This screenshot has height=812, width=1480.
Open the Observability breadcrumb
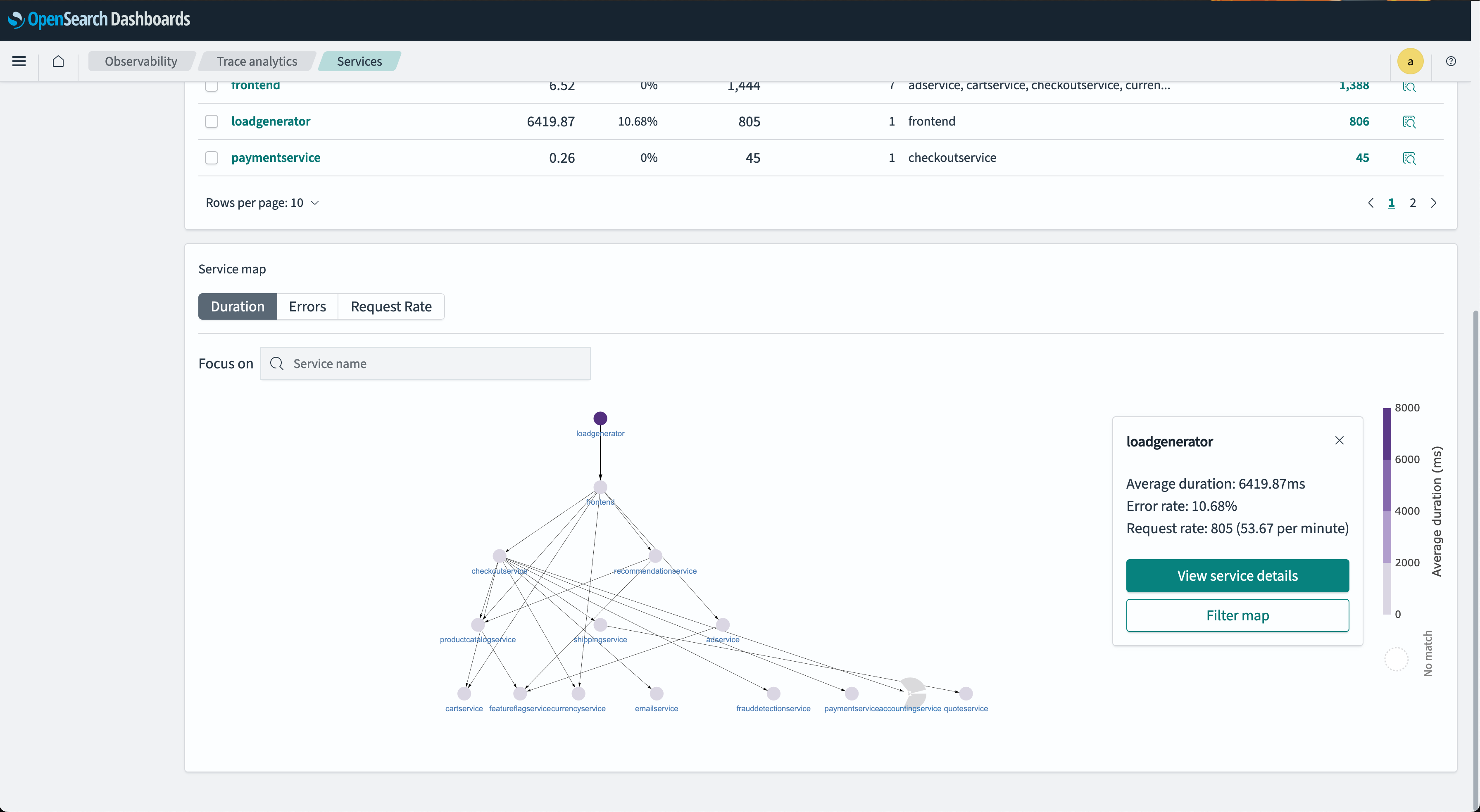click(x=141, y=61)
